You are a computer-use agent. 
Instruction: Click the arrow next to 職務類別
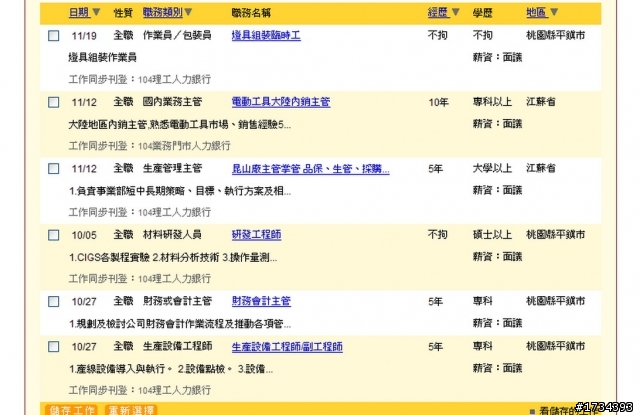(188, 12)
